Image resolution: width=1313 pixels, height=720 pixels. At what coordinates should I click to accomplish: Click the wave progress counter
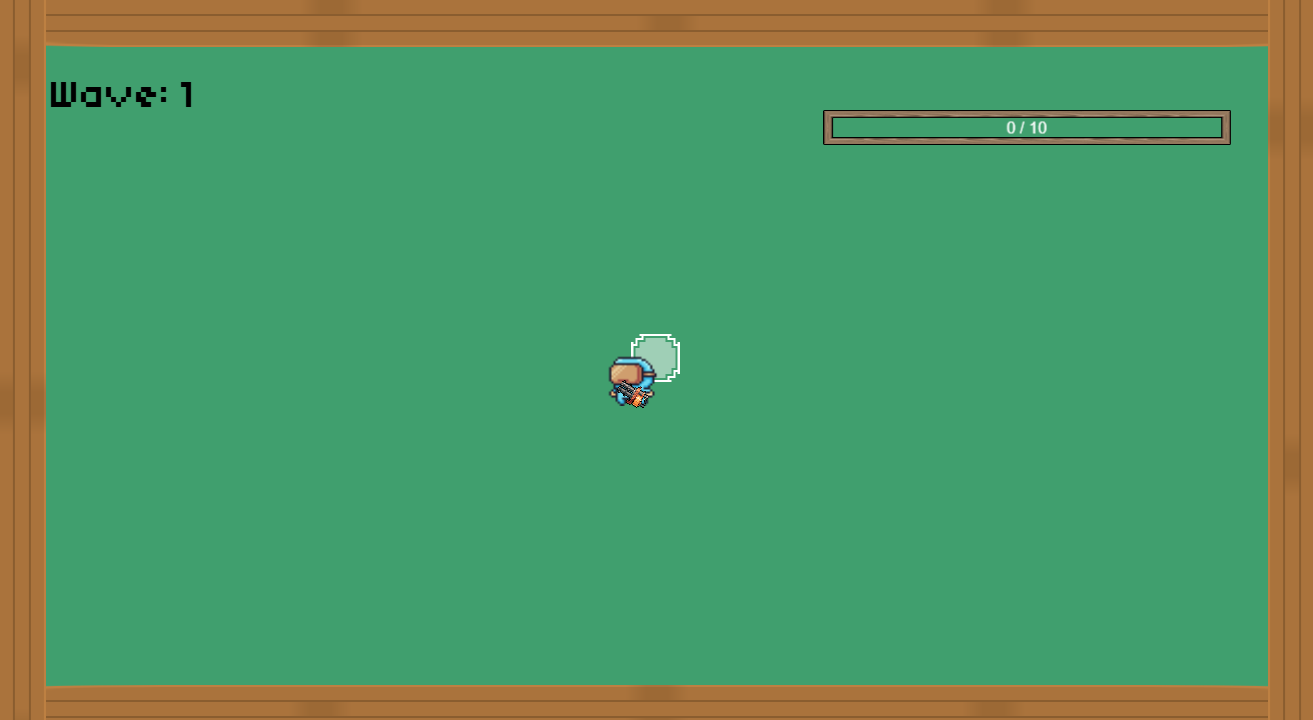(x=1026, y=127)
